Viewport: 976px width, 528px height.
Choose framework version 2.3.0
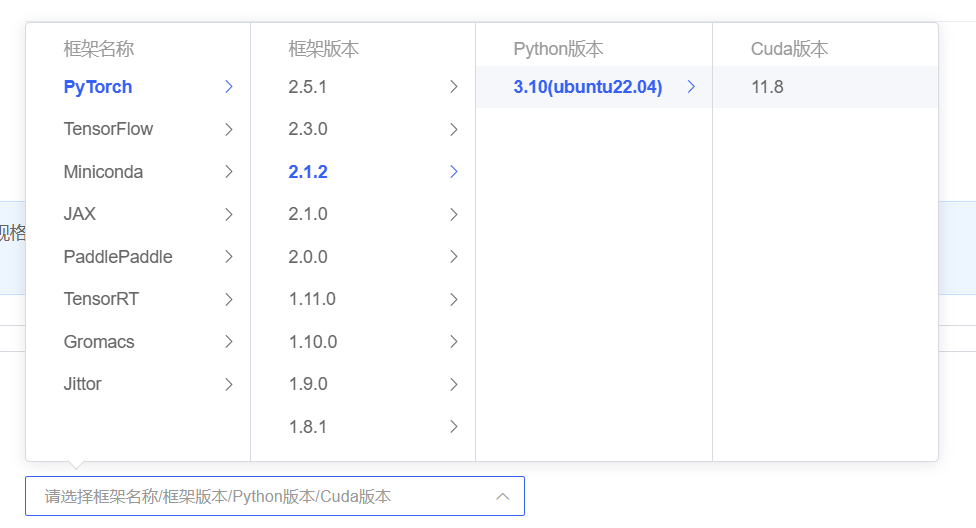pos(308,129)
